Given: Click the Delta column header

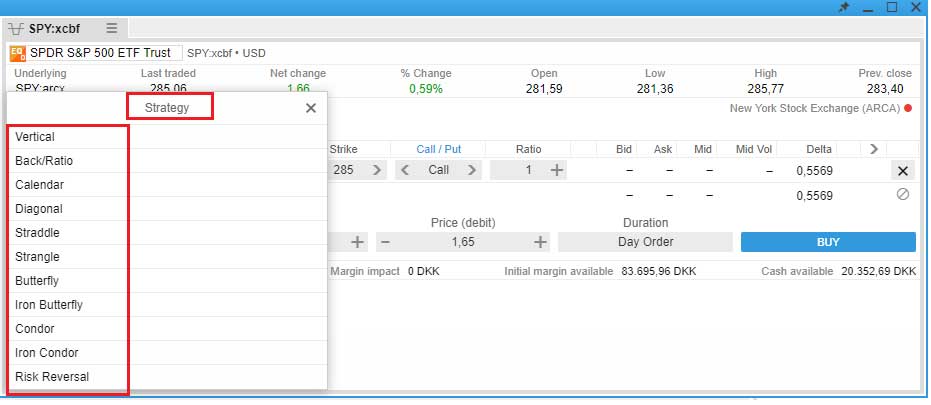Looking at the screenshot, I should pos(819,150).
